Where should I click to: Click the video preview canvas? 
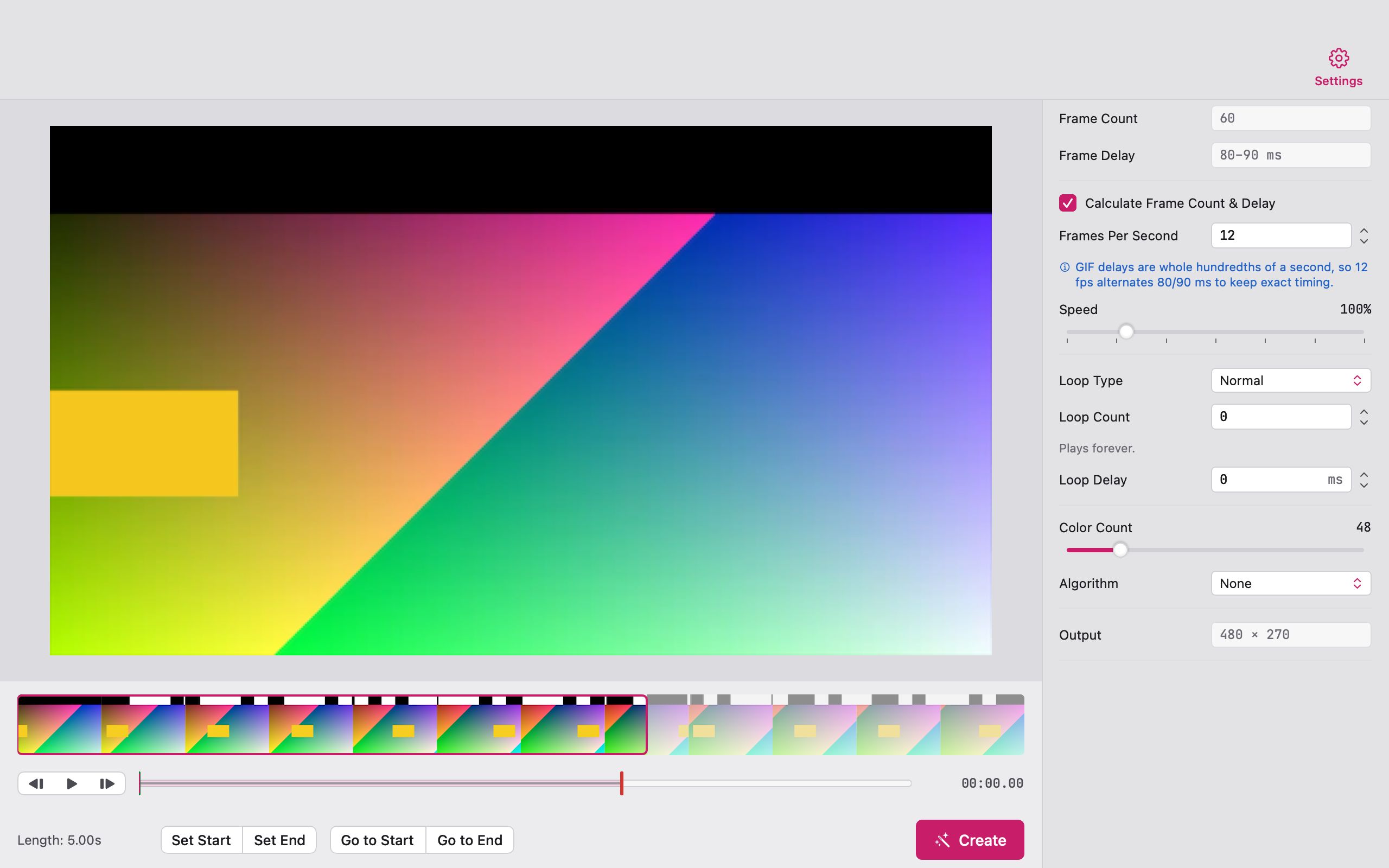520,391
